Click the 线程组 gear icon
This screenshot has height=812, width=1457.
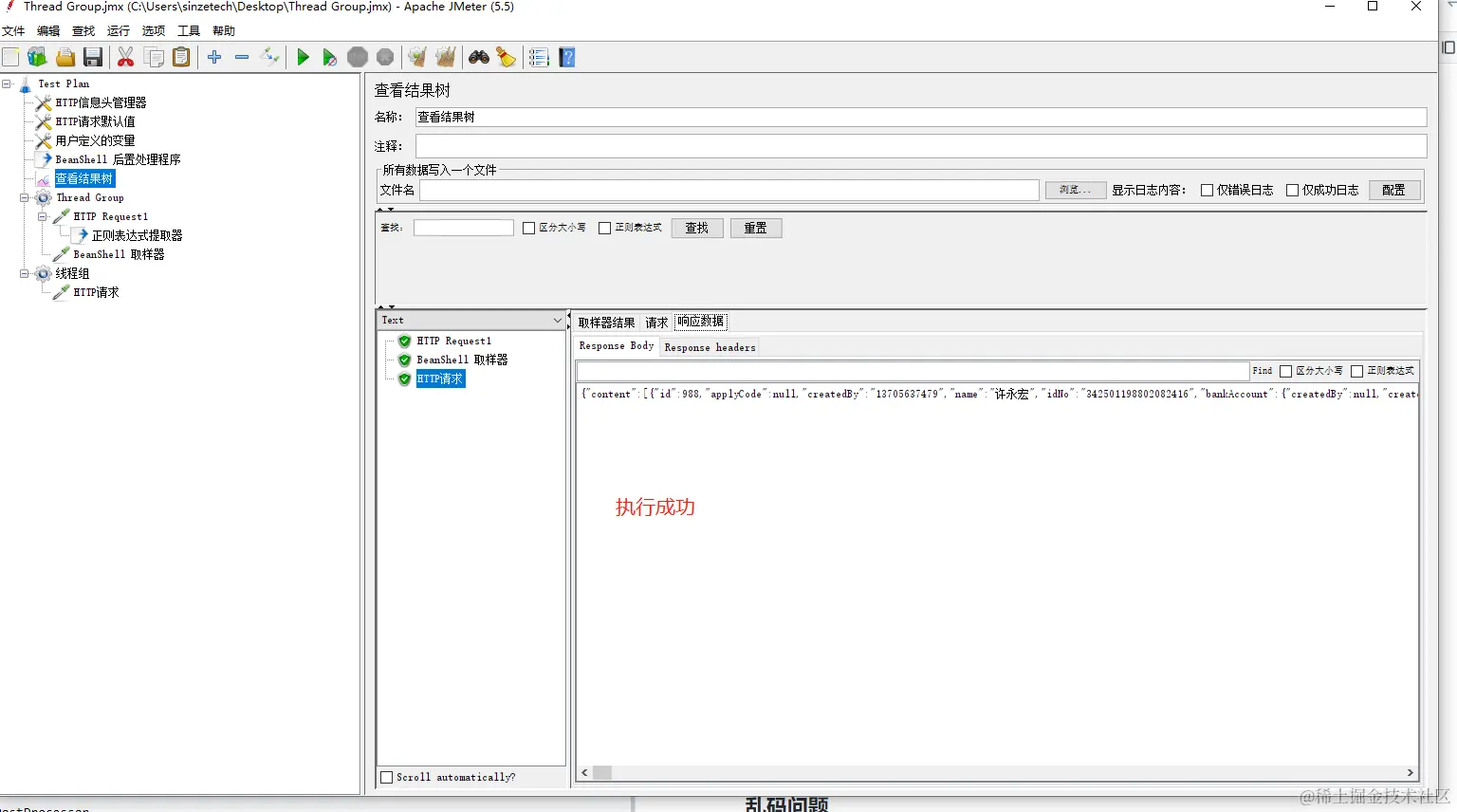pyautogui.click(x=44, y=273)
